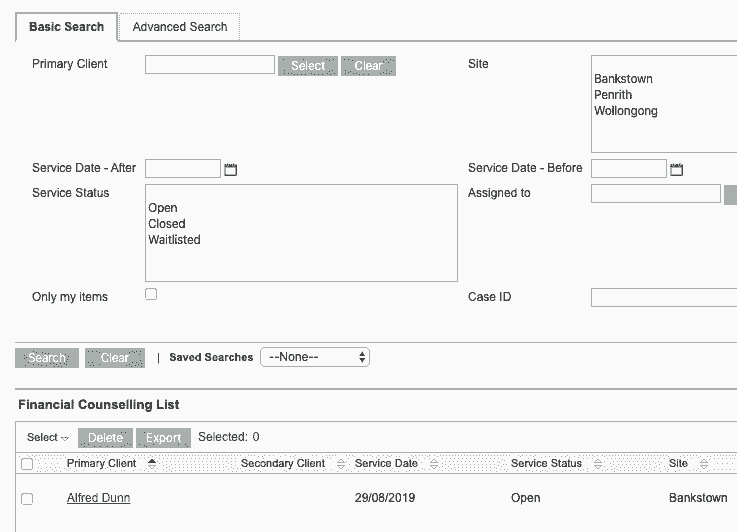Screen dimensions: 737x532
Task: Switch to the Basic Search tab
Action: point(66,27)
